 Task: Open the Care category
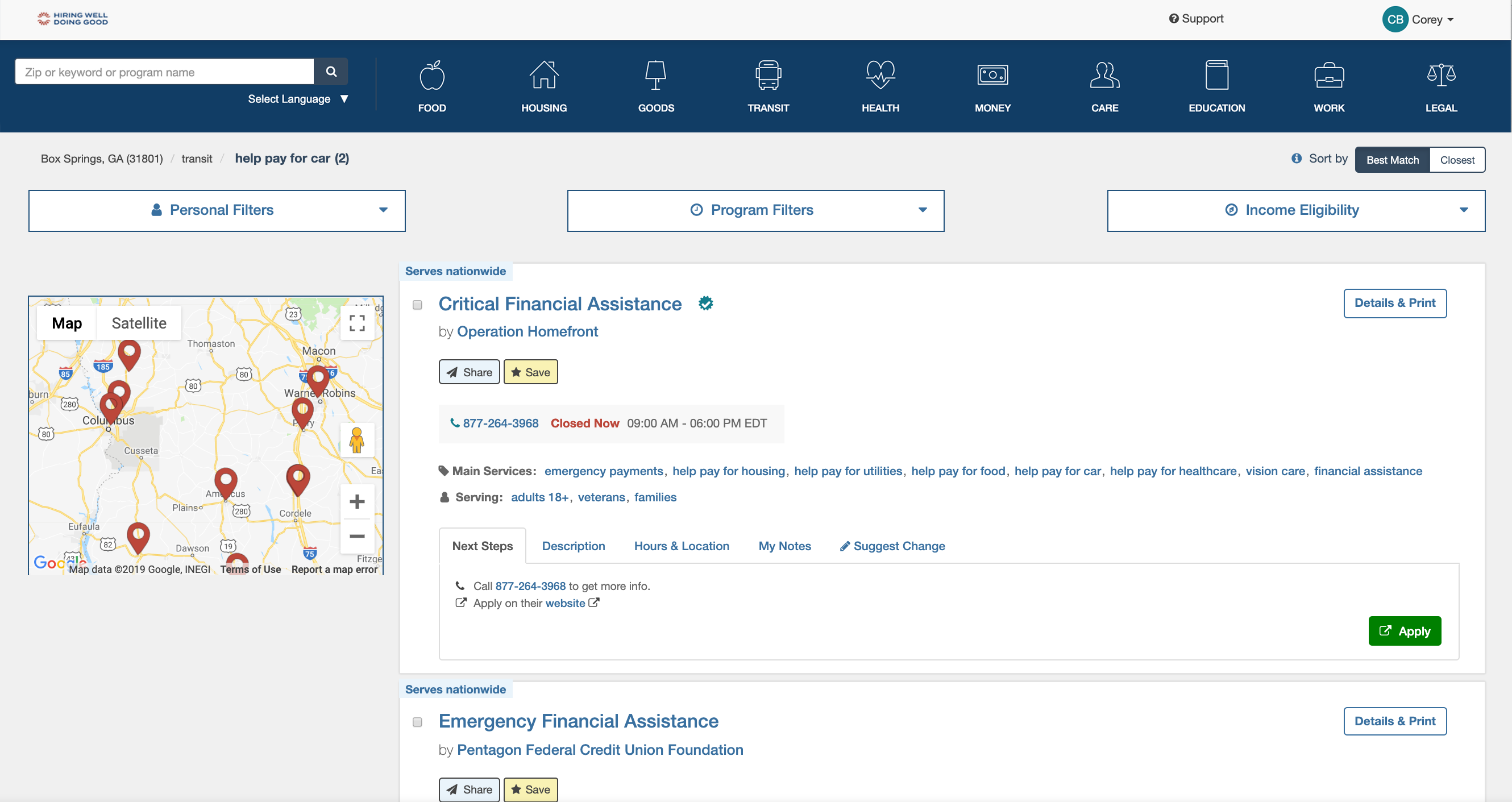click(x=1104, y=86)
